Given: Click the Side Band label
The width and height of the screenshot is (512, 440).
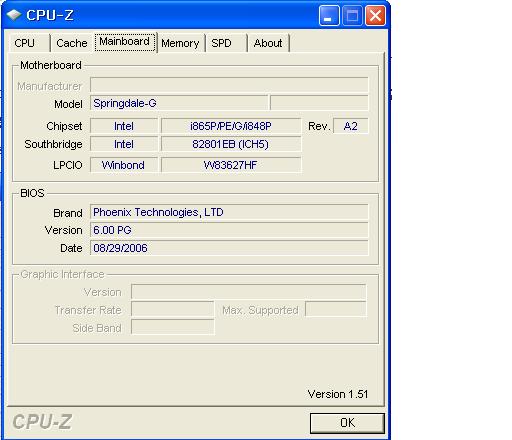Looking at the screenshot, I should click(97, 328).
